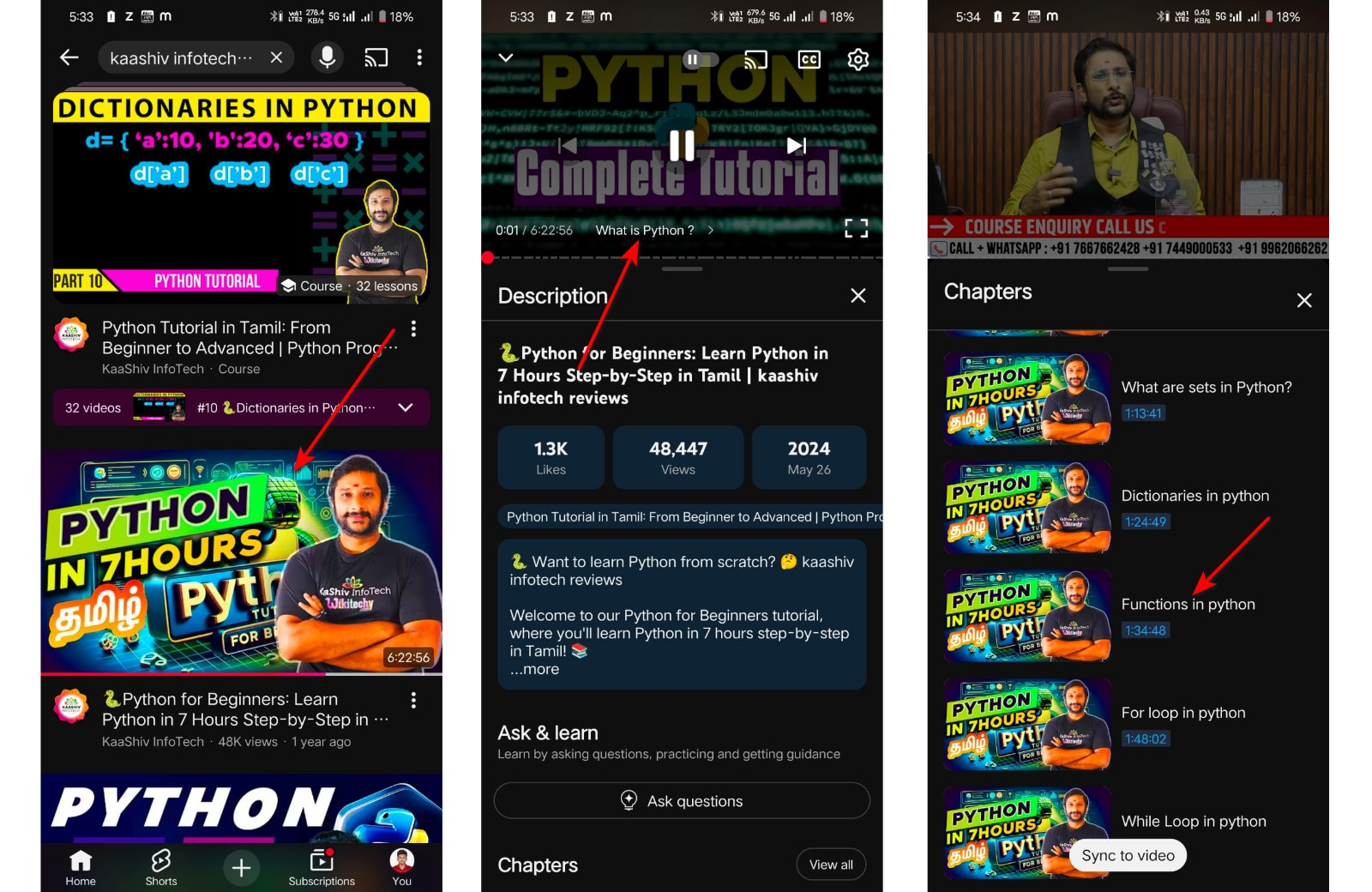1372x892 pixels.
Task: Open 'For loop in python' chapter
Action: (1182, 713)
